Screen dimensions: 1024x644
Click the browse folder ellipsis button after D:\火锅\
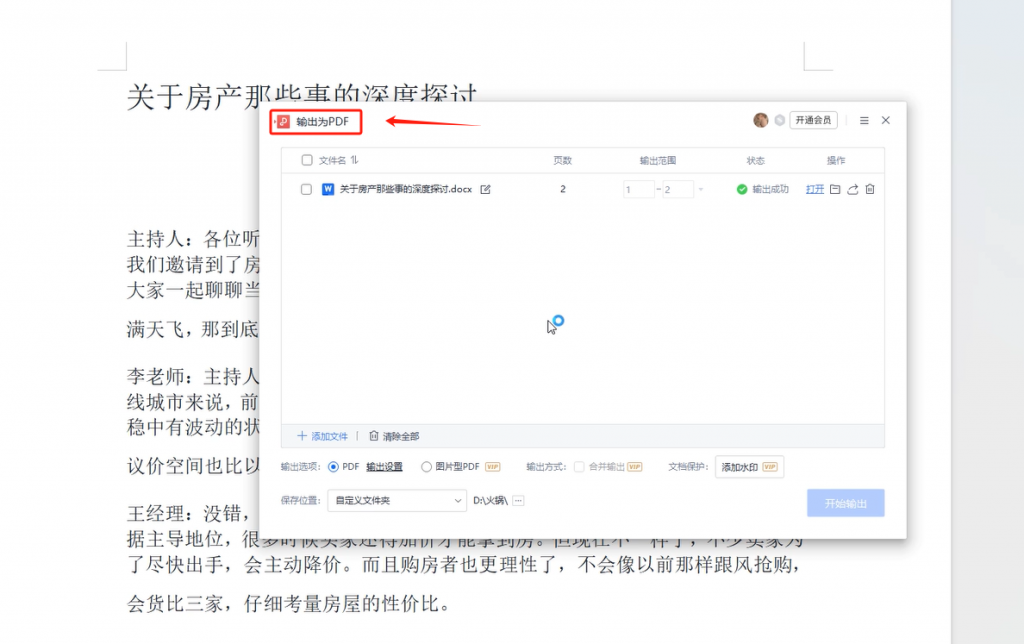pyautogui.click(x=519, y=501)
